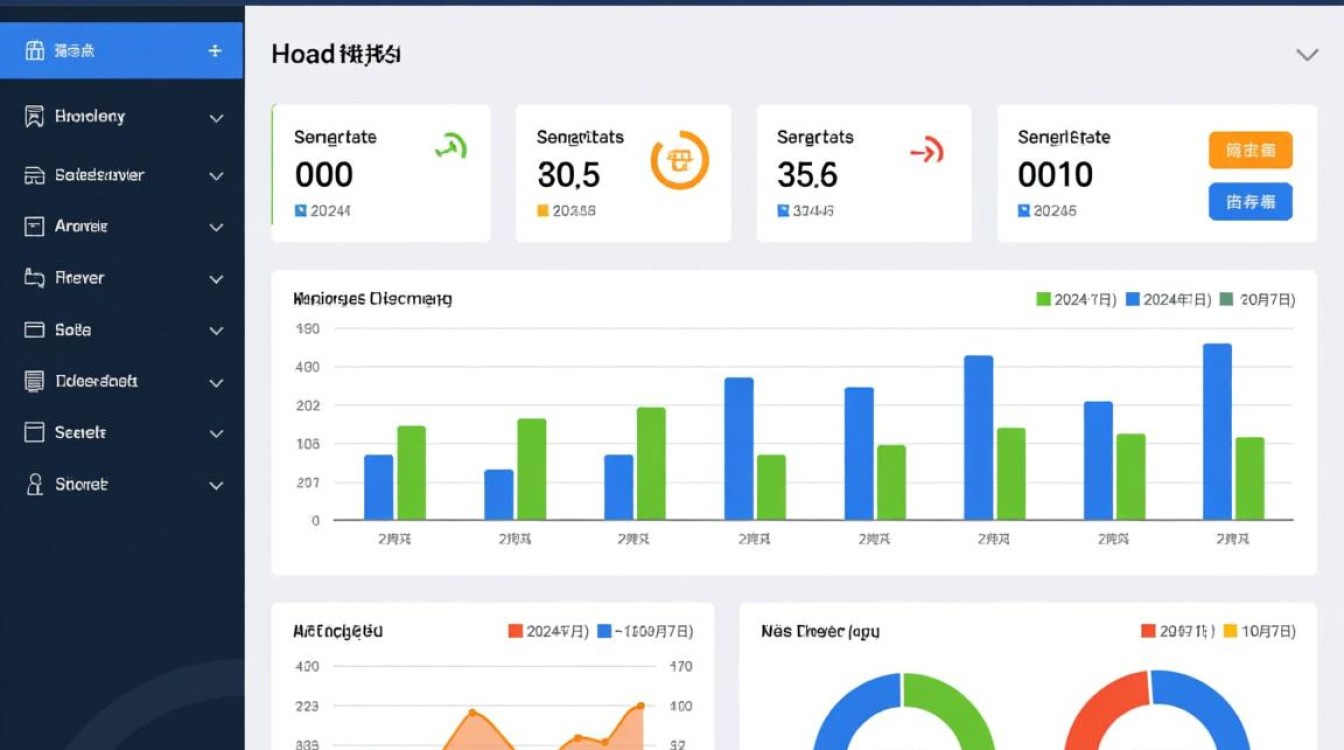Click the plus icon in the top sidebar item

coord(214,51)
